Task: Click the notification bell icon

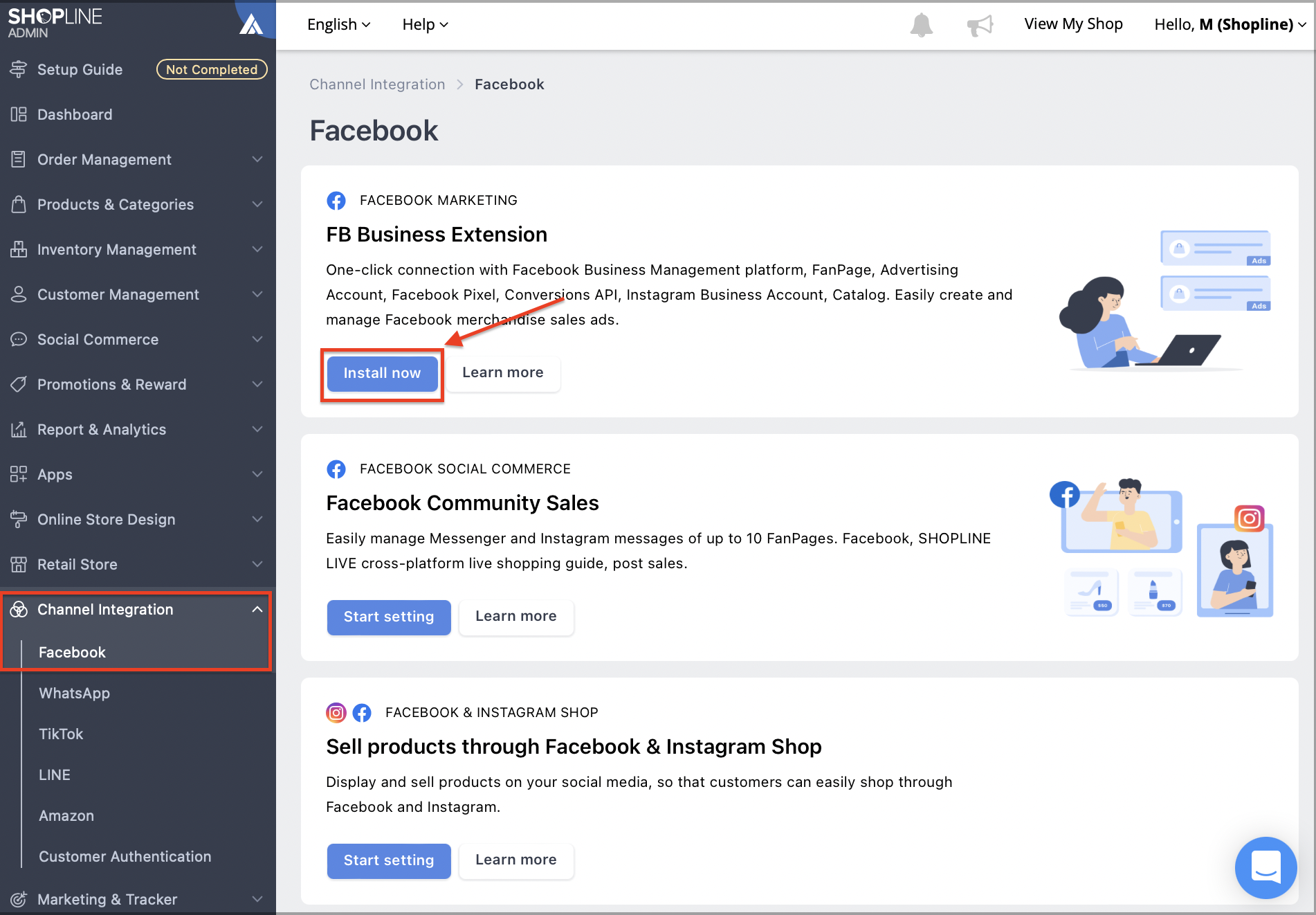Action: pyautogui.click(x=921, y=25)
